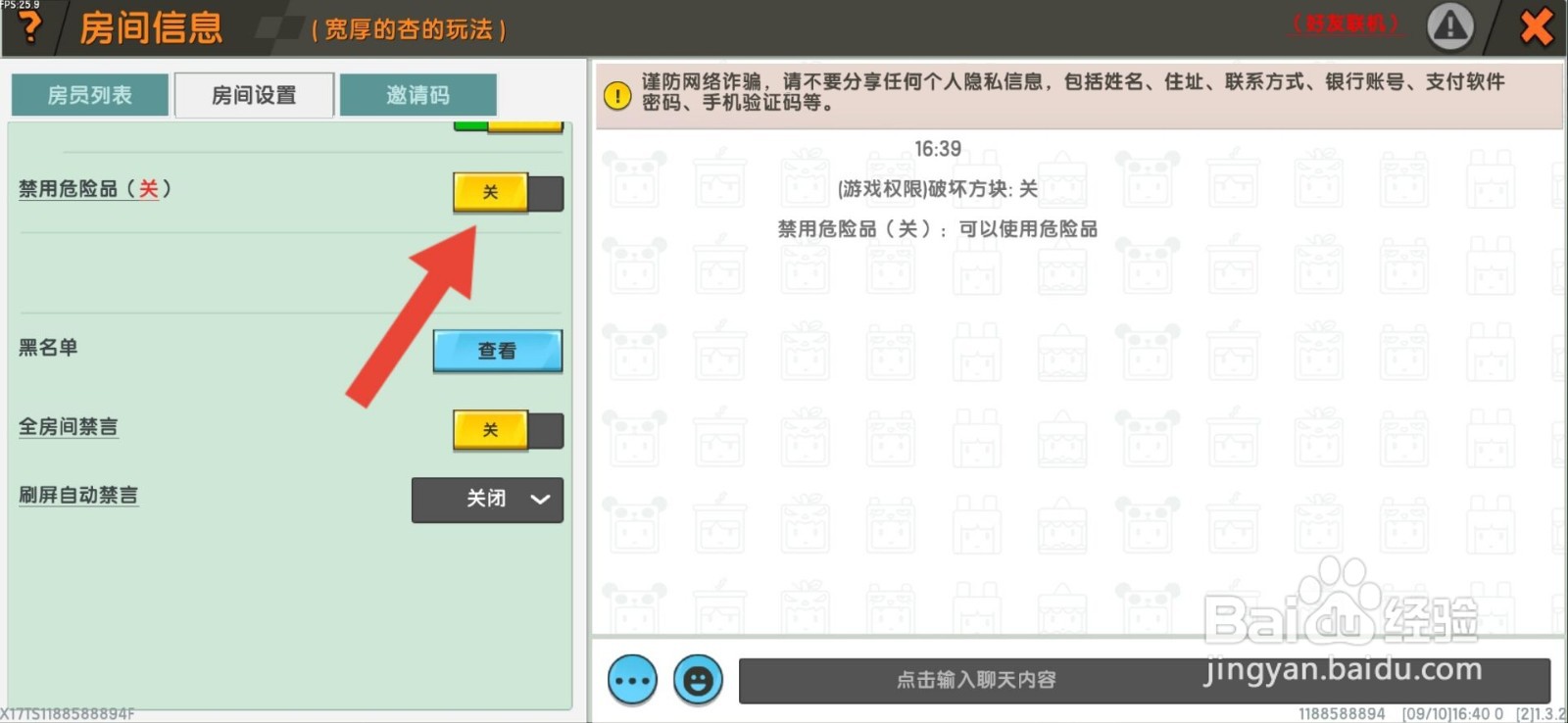Open the three-dots more options chat icon
This screenshot has width=1568, height=723.
(632, 680)
